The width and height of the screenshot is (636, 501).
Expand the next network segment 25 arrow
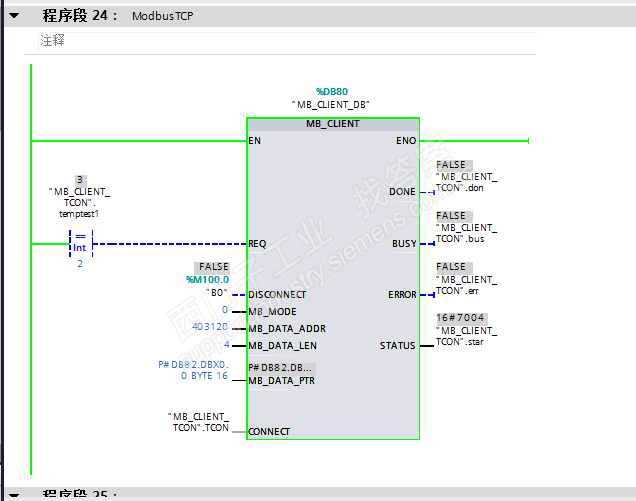[x=14, y=495]
